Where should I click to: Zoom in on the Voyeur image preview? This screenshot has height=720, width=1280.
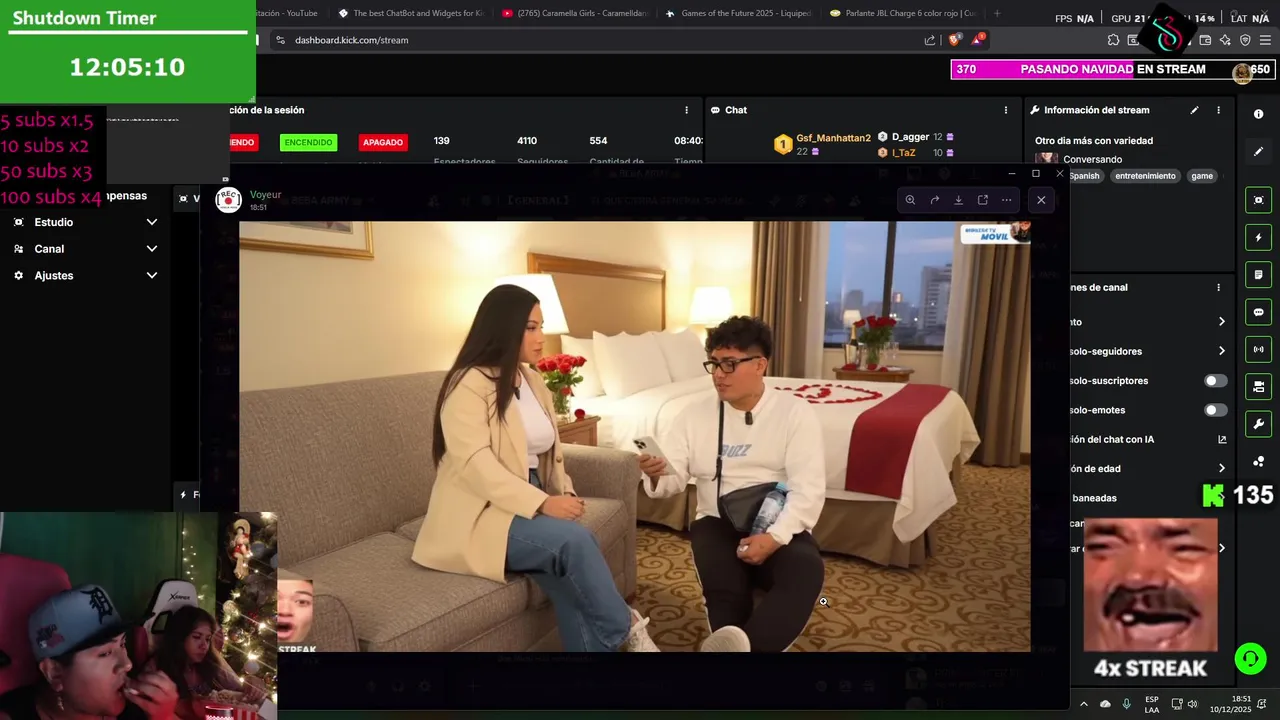(x=910, y=200)
